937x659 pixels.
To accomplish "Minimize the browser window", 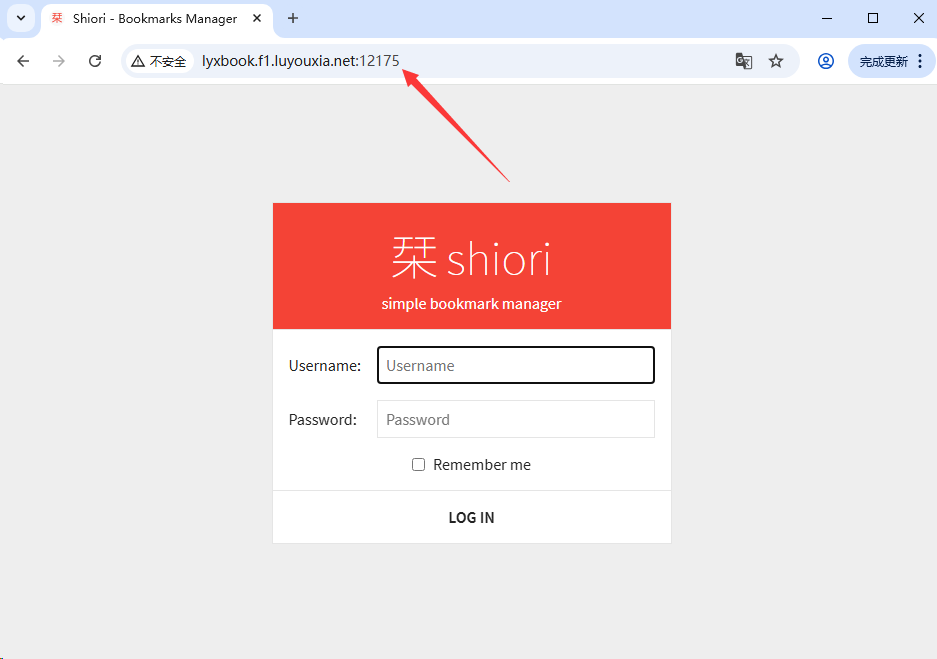I will (x=827, y=19).
